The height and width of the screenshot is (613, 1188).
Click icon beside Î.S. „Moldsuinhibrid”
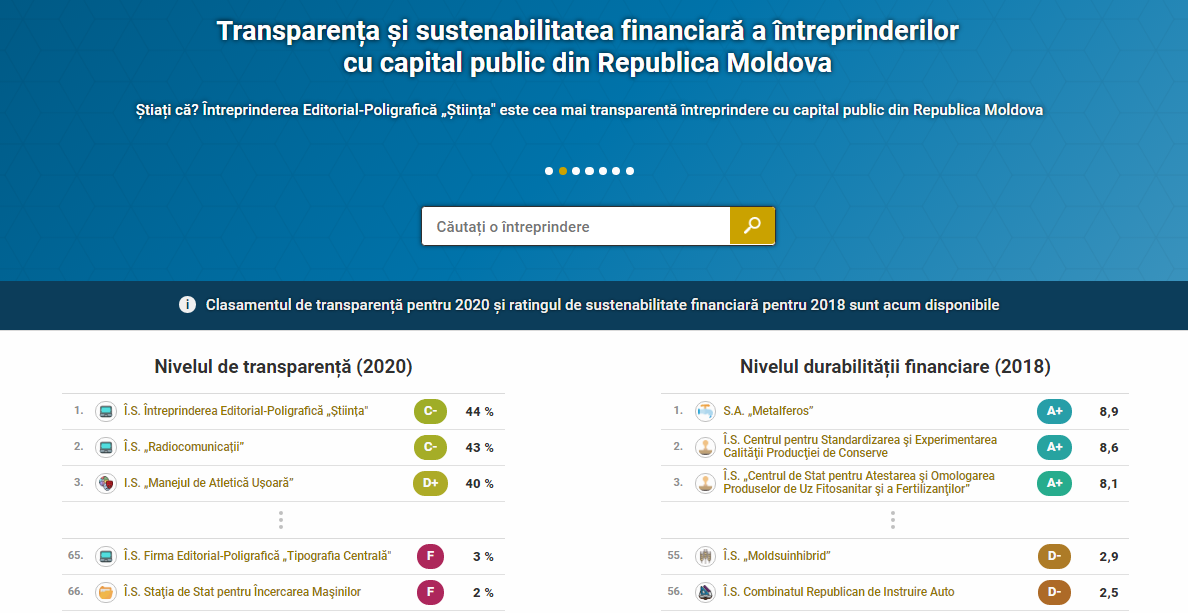(705, 556)
